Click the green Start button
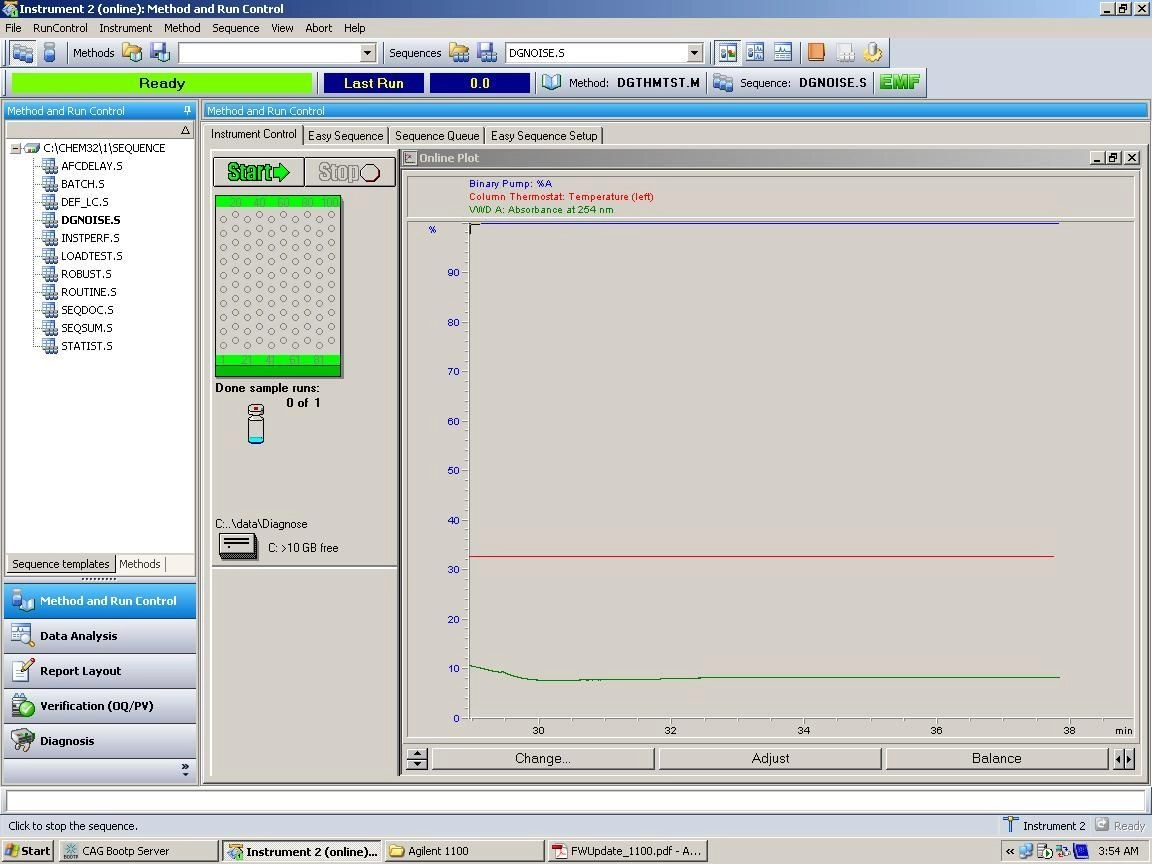The width and height of the screenshot is (1152, 864). coord(259,172)
